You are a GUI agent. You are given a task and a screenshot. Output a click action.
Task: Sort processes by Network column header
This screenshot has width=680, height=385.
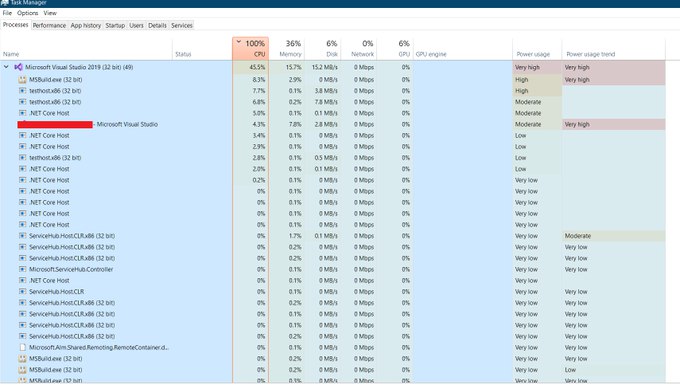(359, 49)
